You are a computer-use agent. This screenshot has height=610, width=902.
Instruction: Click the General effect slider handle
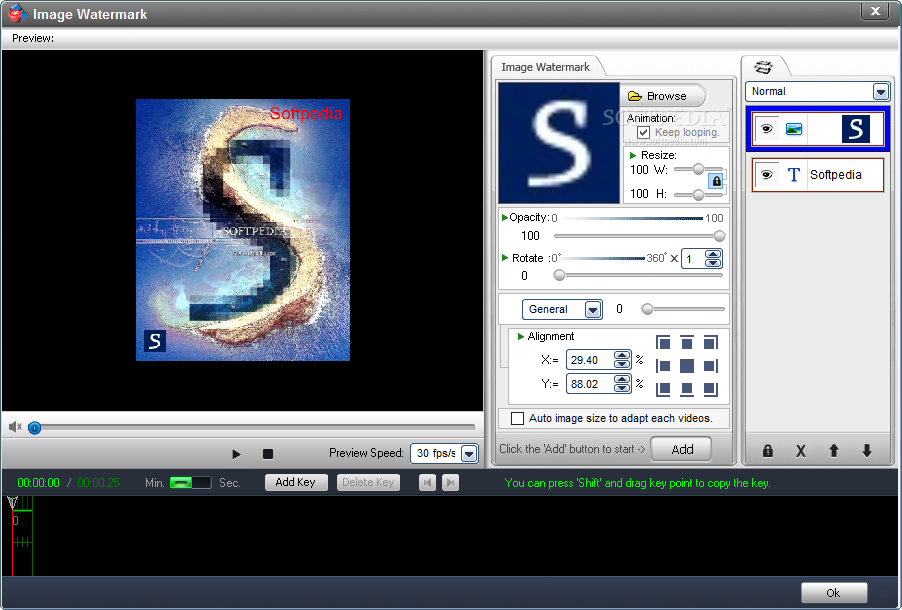647,310
